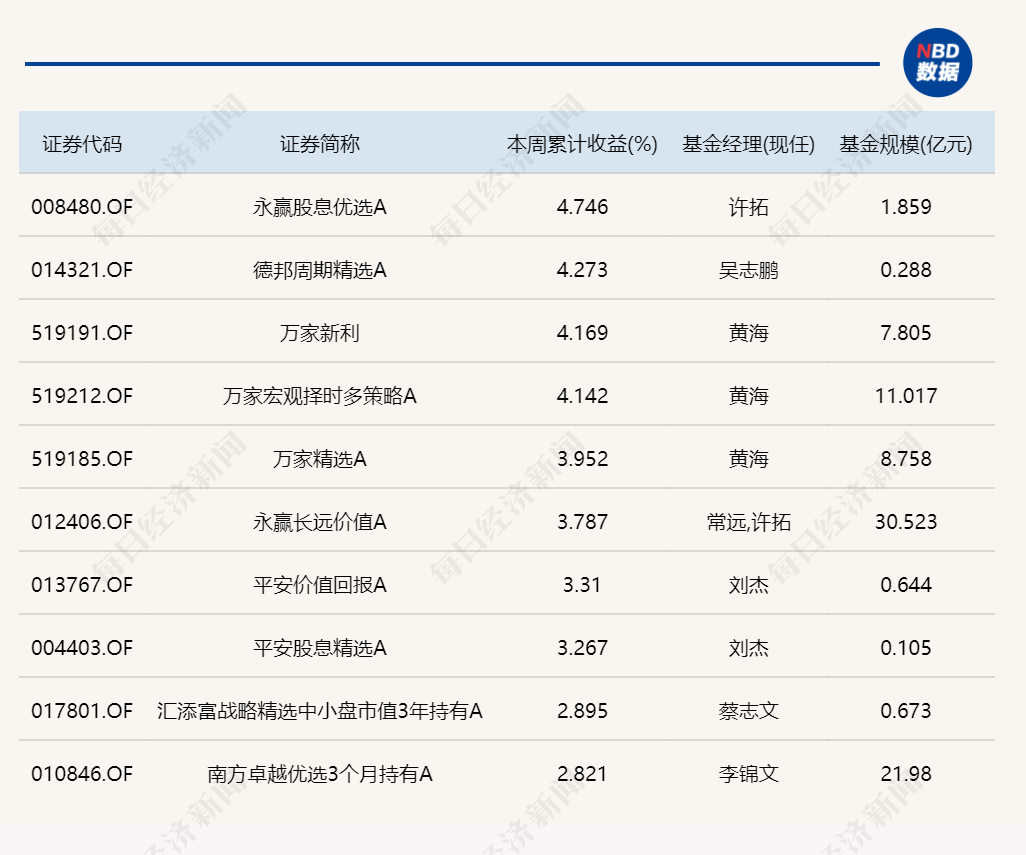Image resolution: width=1026 pixels, height=855 pixels.
Task: Click managers 常远,许拓
Action: pos(748,522)
